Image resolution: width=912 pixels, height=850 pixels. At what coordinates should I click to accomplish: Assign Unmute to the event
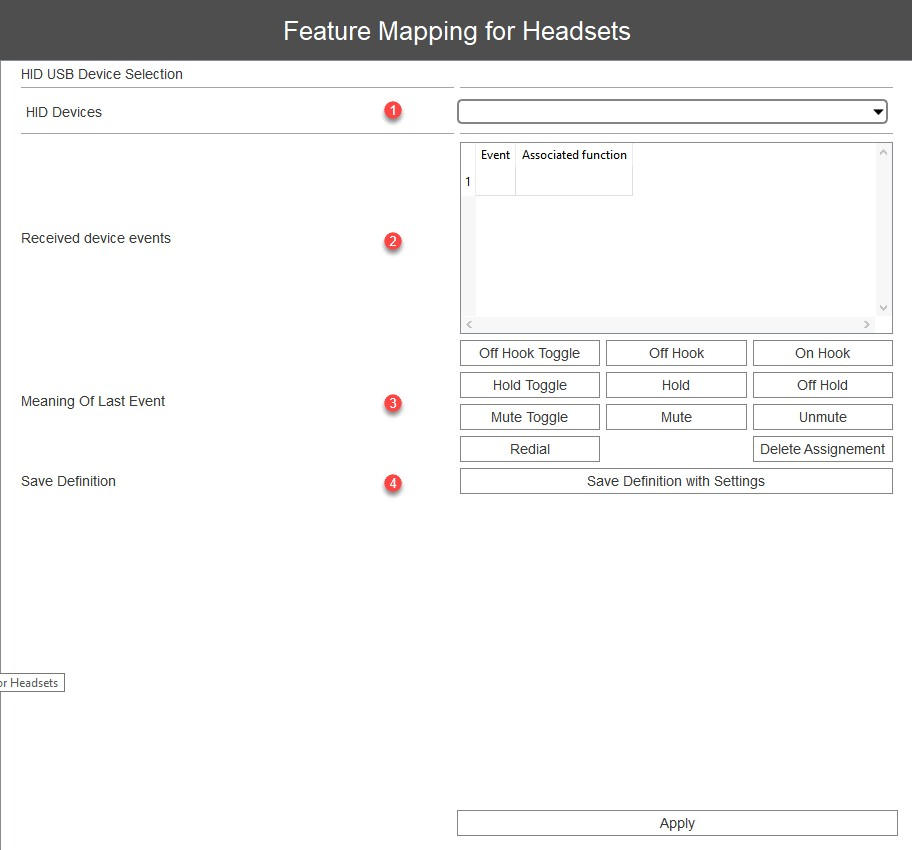[822, 417]
